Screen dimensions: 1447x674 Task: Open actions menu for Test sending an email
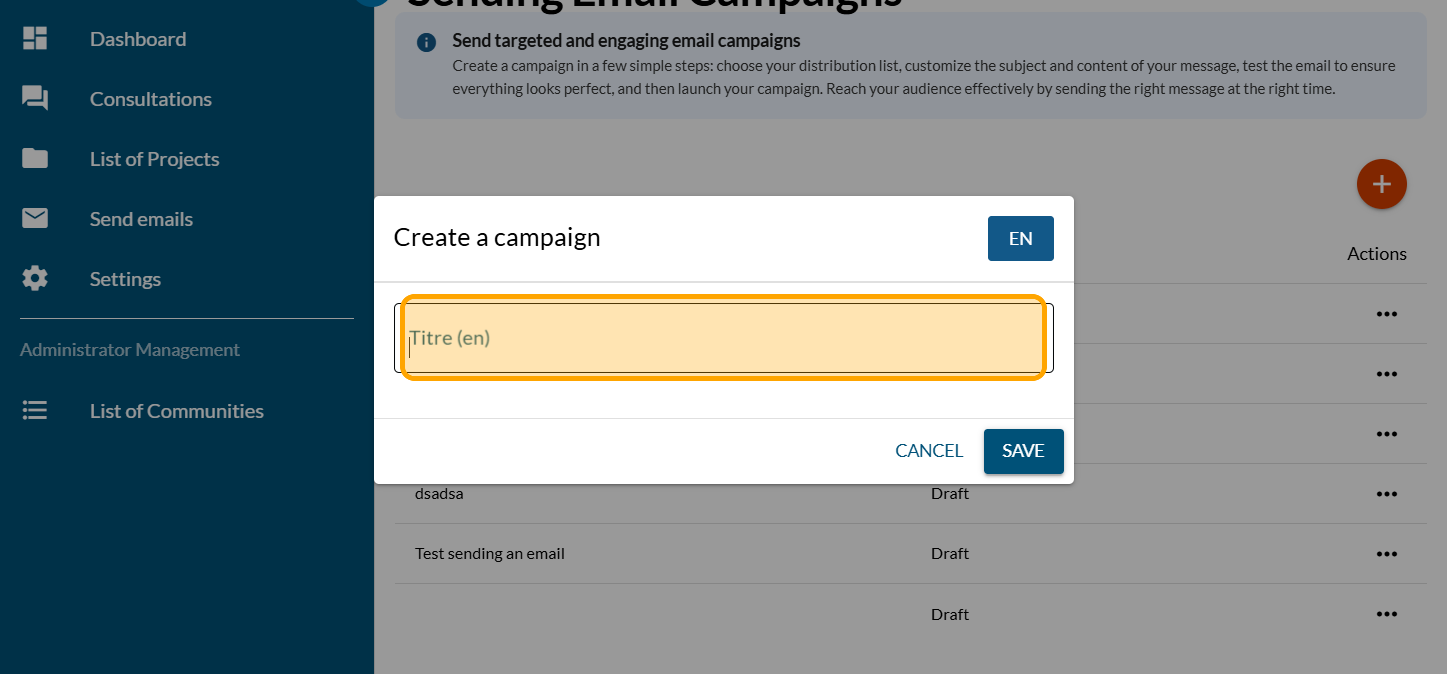tap(1386, 553)
